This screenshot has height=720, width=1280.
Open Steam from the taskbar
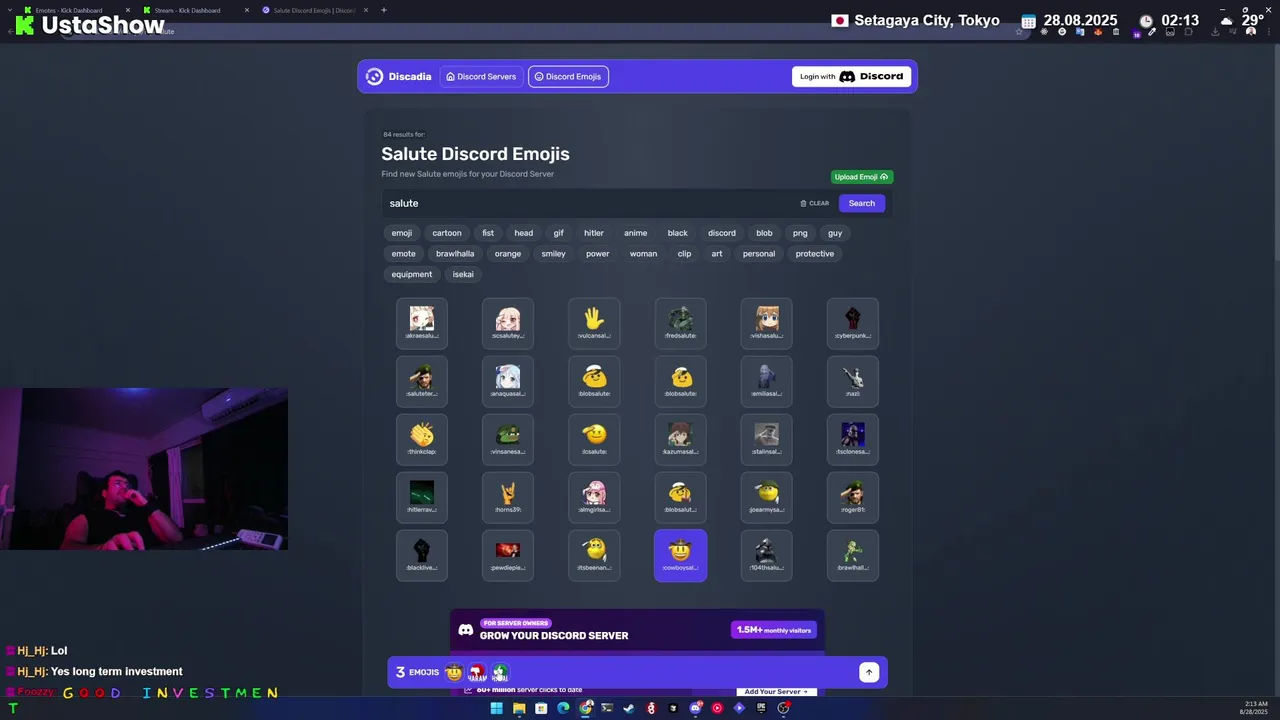click(629, 708)
